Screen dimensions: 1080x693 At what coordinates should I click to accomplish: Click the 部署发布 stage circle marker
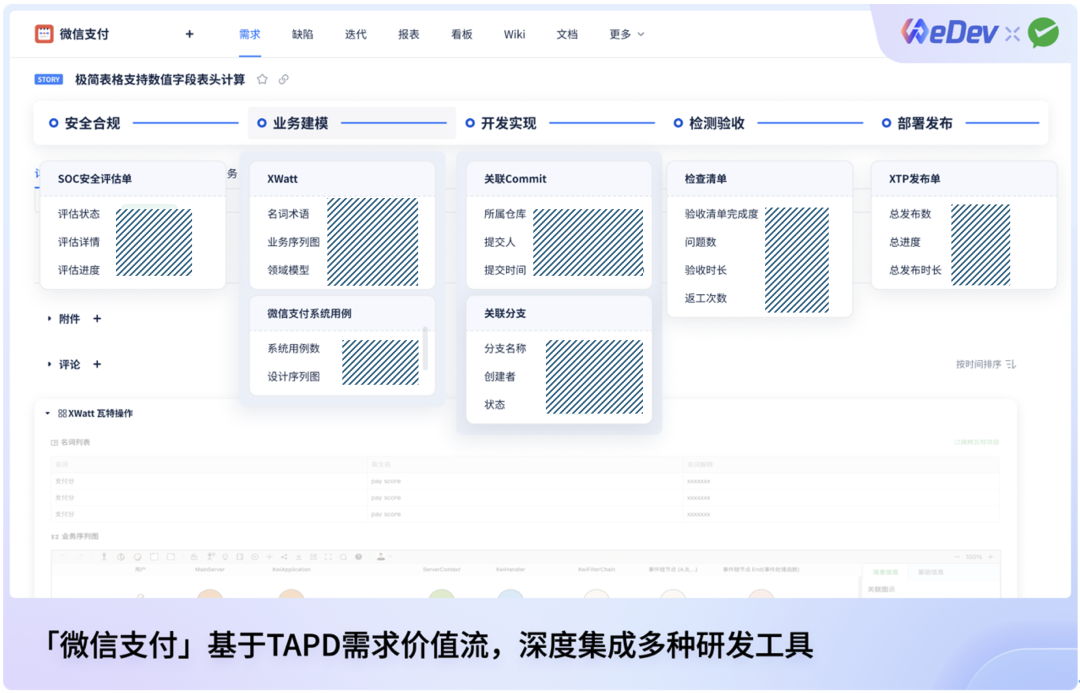[886, 123]
